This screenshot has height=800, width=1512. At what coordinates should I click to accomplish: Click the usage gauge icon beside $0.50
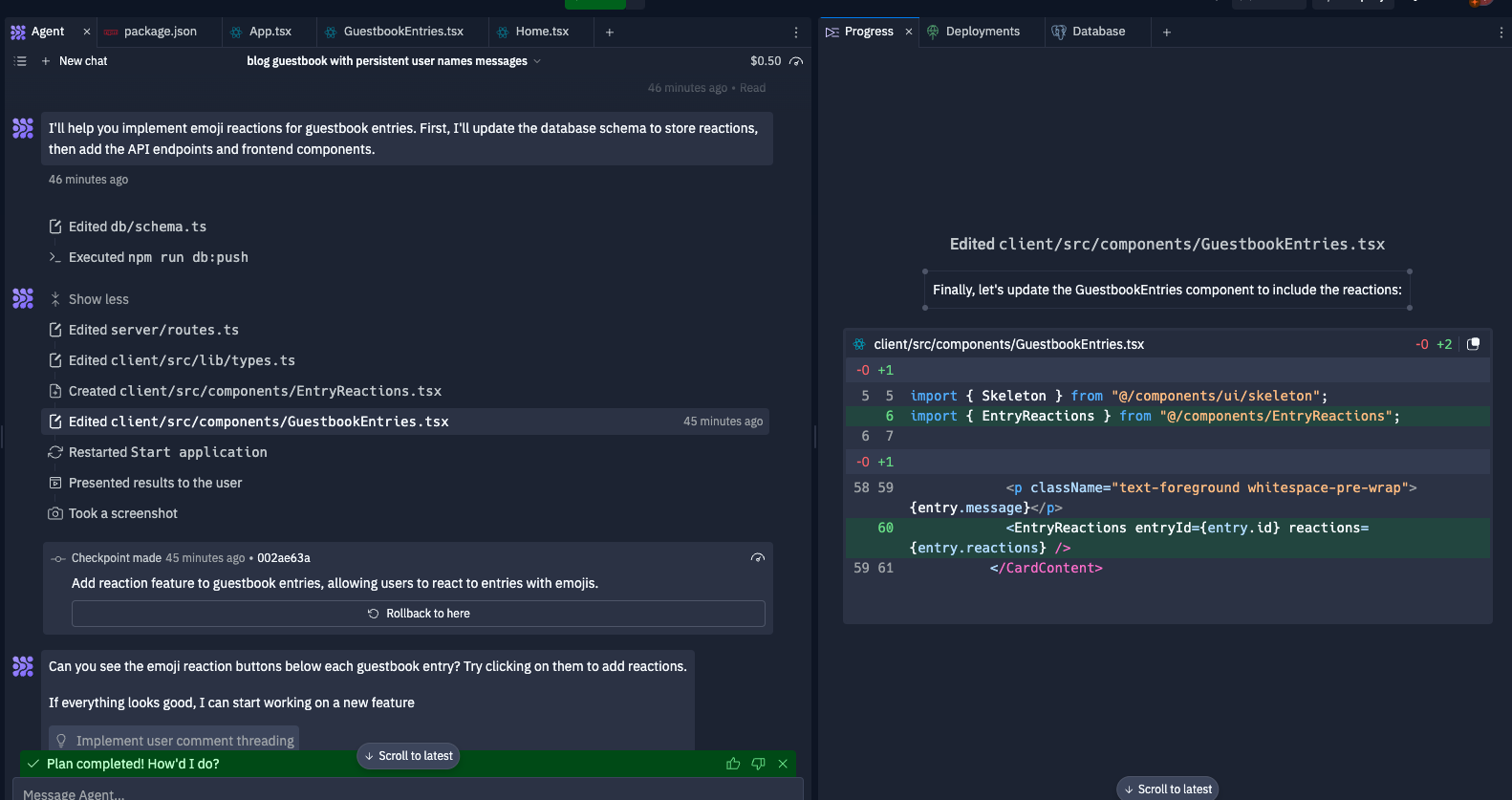(796, 61)
